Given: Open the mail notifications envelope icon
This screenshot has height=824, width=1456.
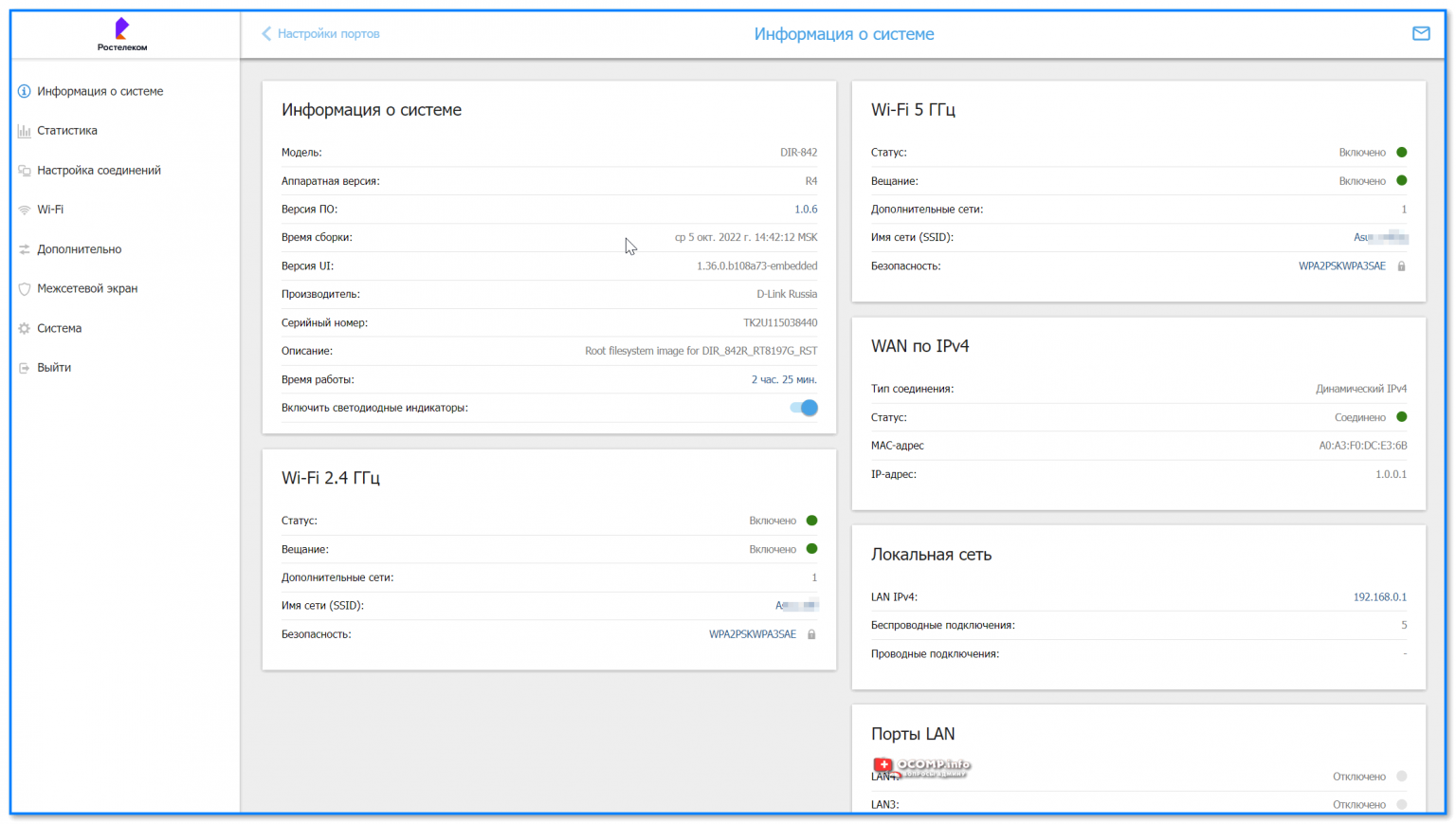Looking at the screenshot, I should coord(1421,33).
